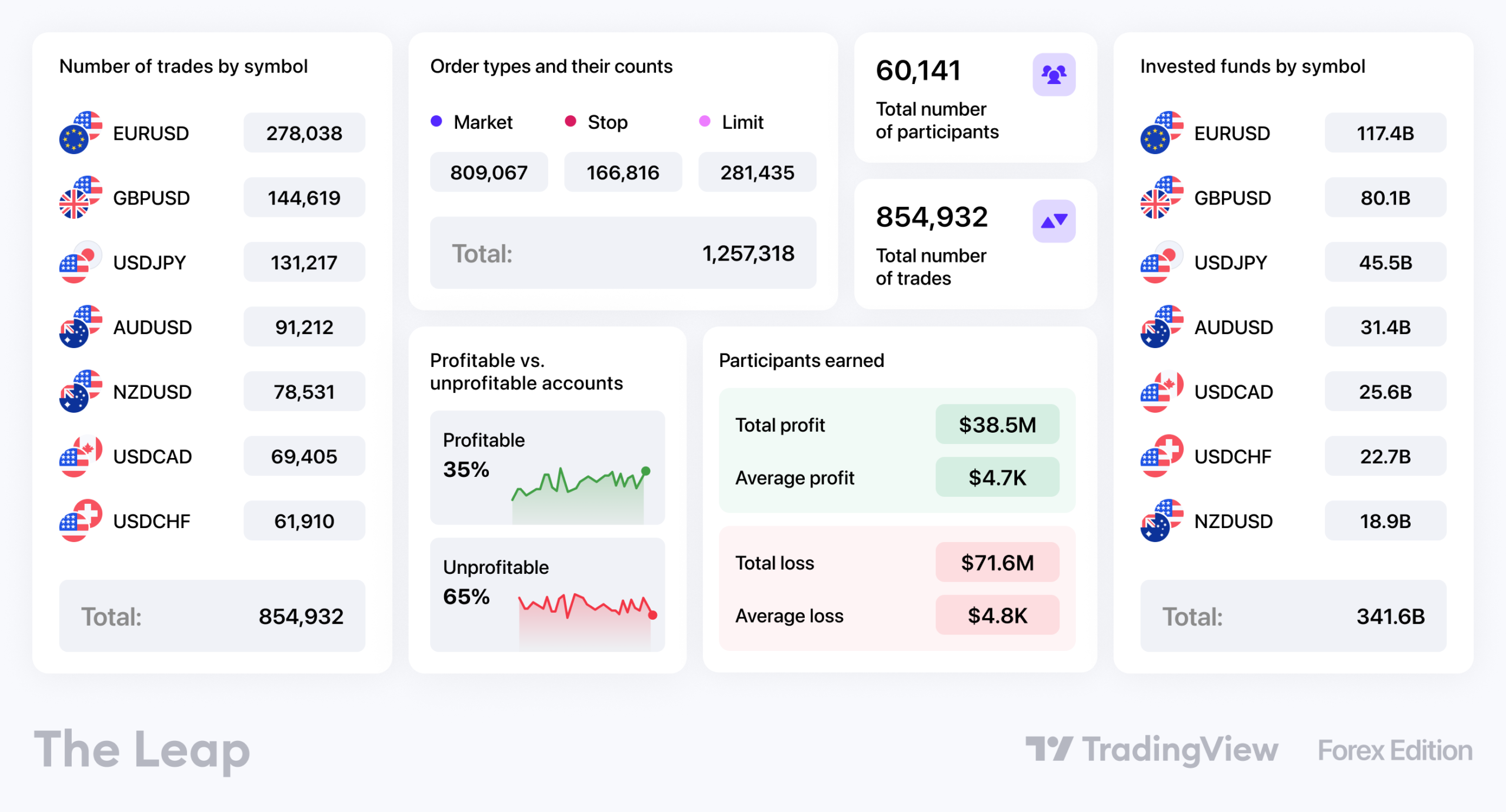This screenshot has height=812, width=1506.
Task: Click the AUDUSD invested value 31.4B
Action: click(x=1385, y=327)
